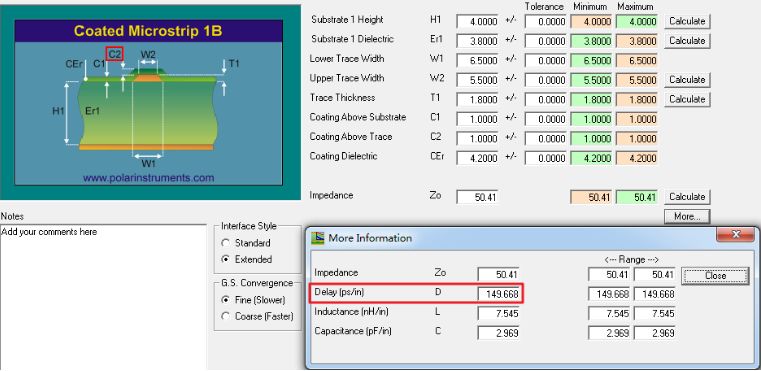Click the Minimum column header

pos(590,7)
